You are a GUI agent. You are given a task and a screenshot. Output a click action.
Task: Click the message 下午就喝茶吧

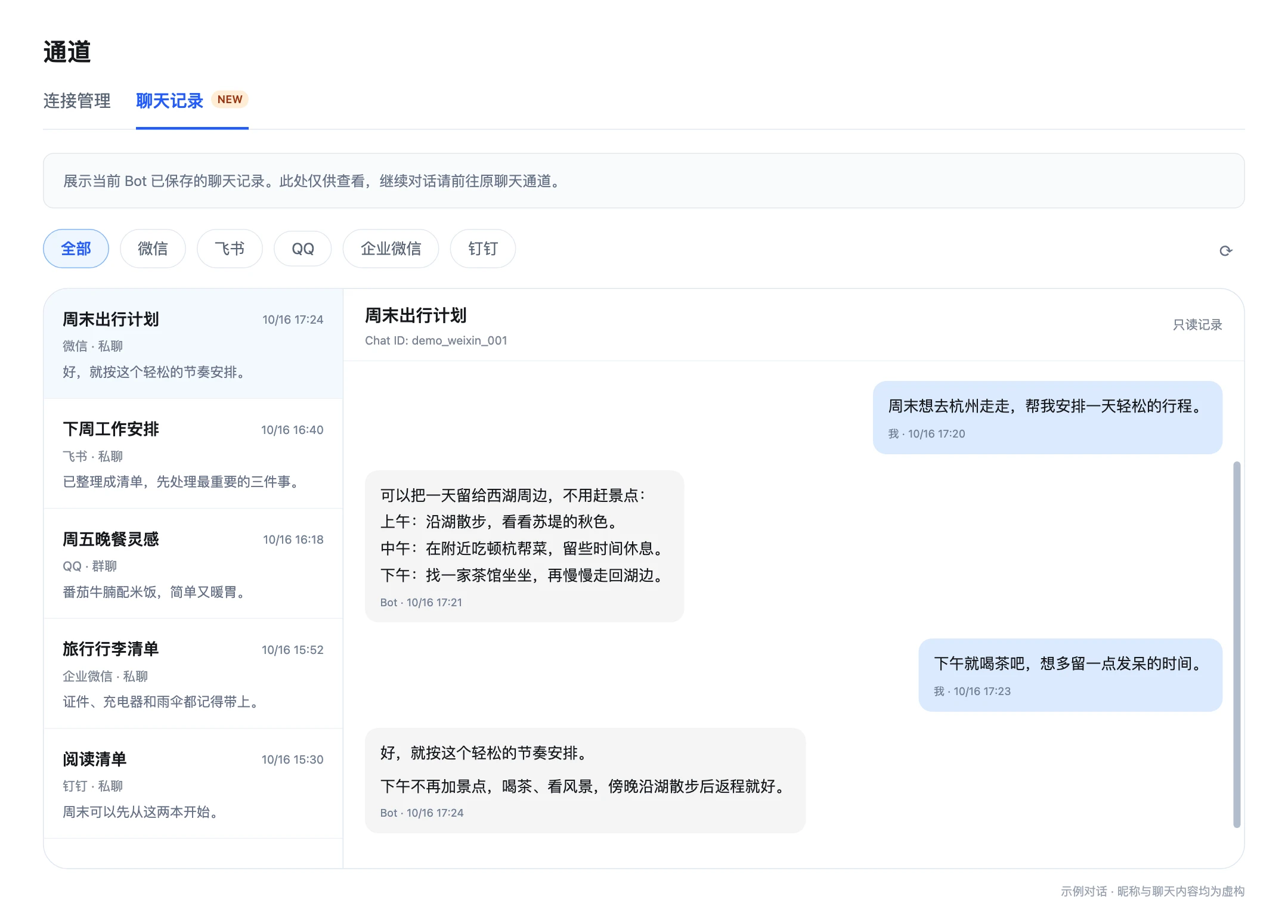click(1070, 675)
